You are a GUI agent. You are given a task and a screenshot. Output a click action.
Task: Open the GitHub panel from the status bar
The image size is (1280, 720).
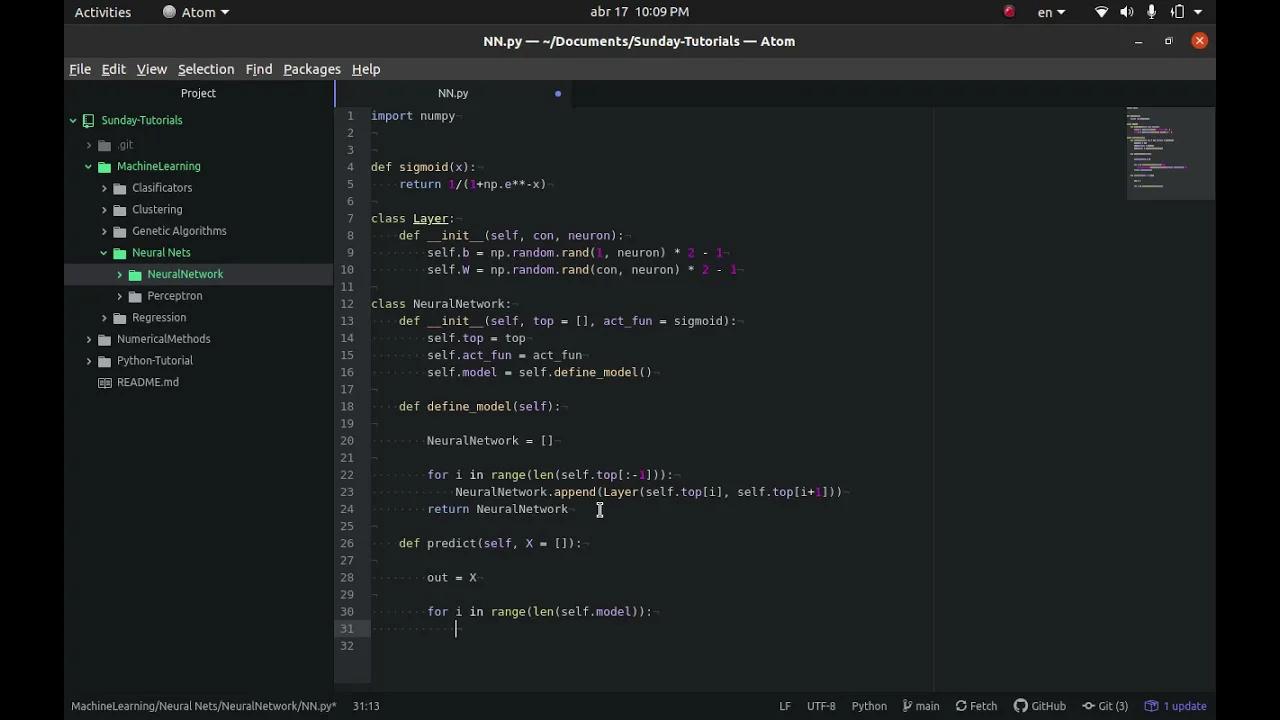(x=1040, y=705)
